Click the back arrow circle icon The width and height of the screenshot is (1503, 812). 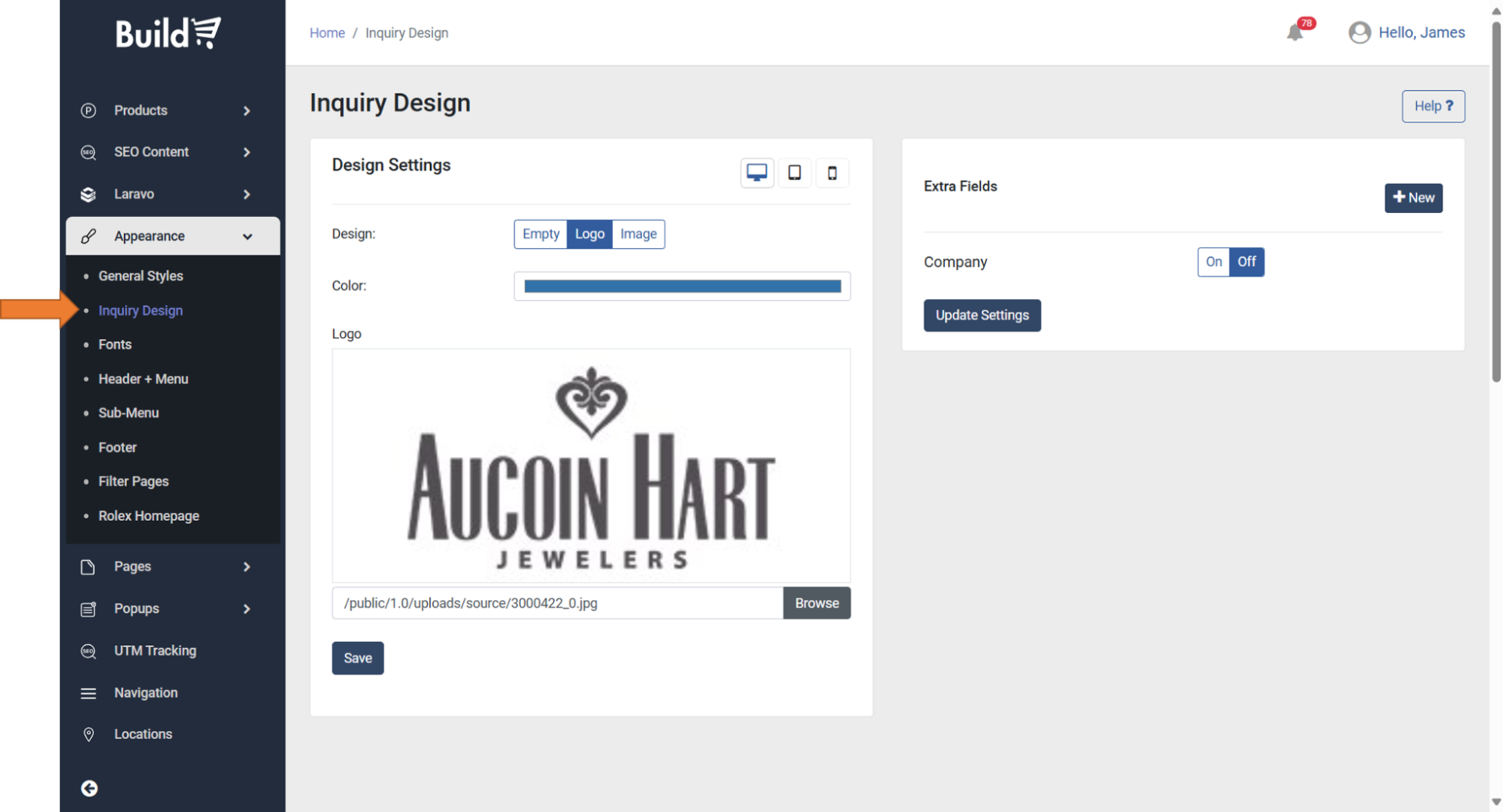tap(89, 788)
